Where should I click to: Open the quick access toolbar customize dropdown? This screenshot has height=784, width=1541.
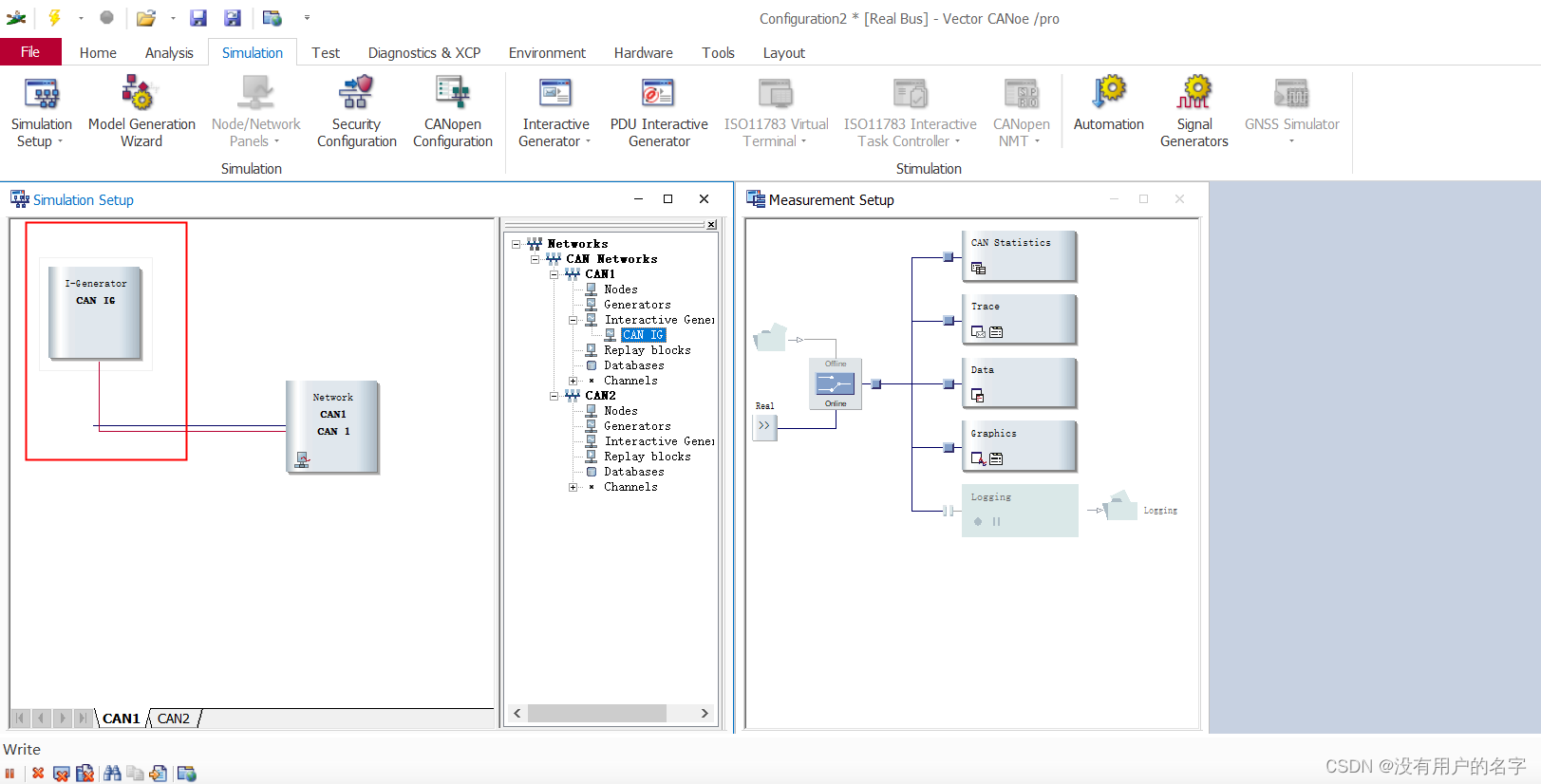click(x=307, y=18)
